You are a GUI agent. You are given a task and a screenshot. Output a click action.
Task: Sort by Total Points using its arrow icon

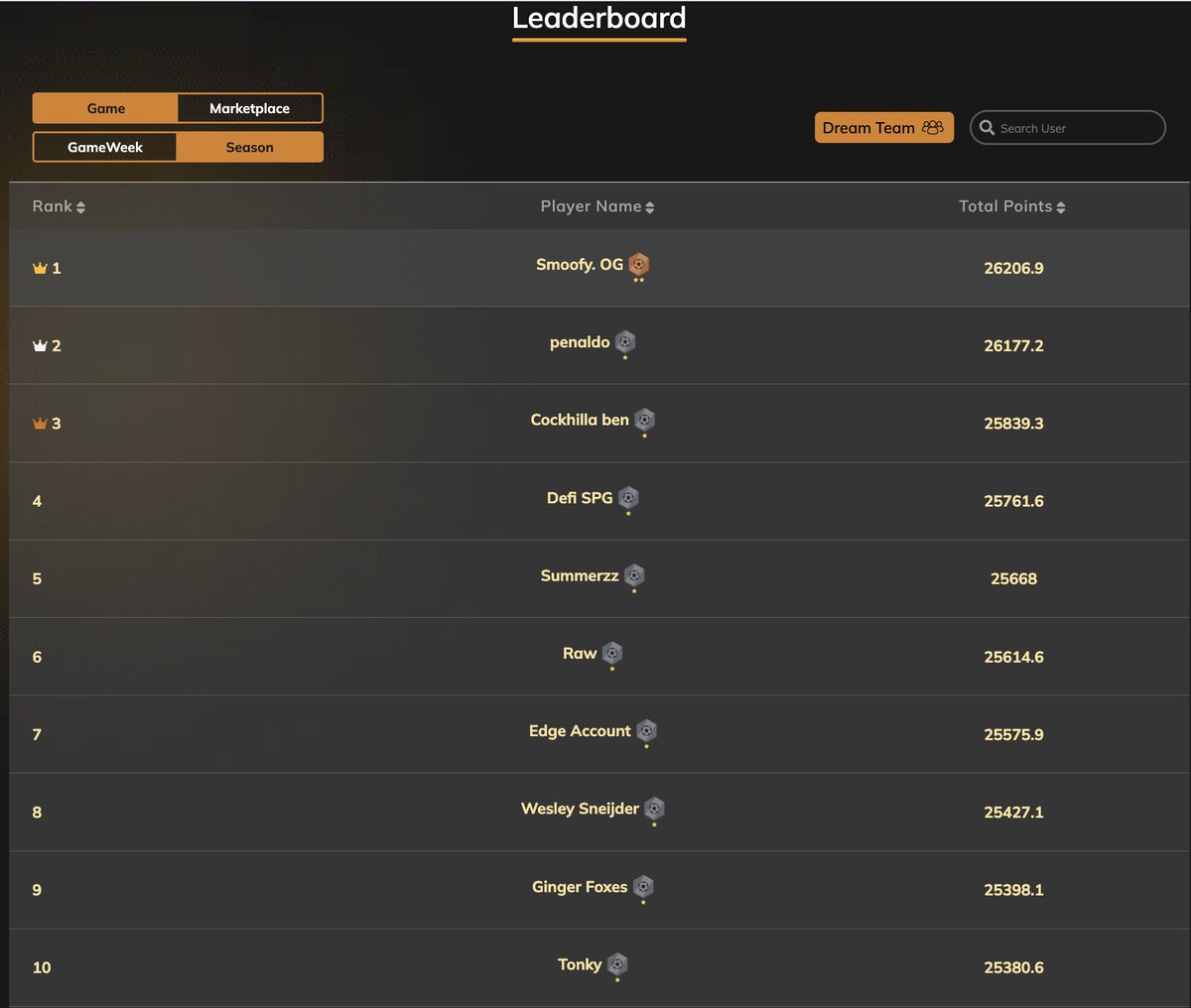(1061, 207)
